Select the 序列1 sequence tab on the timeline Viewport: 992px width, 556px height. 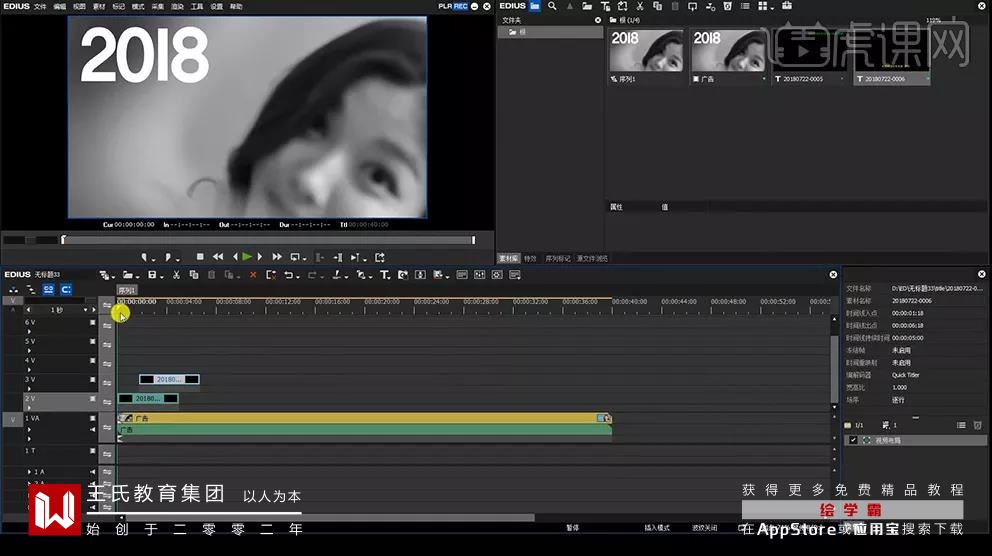click(127, 290)
